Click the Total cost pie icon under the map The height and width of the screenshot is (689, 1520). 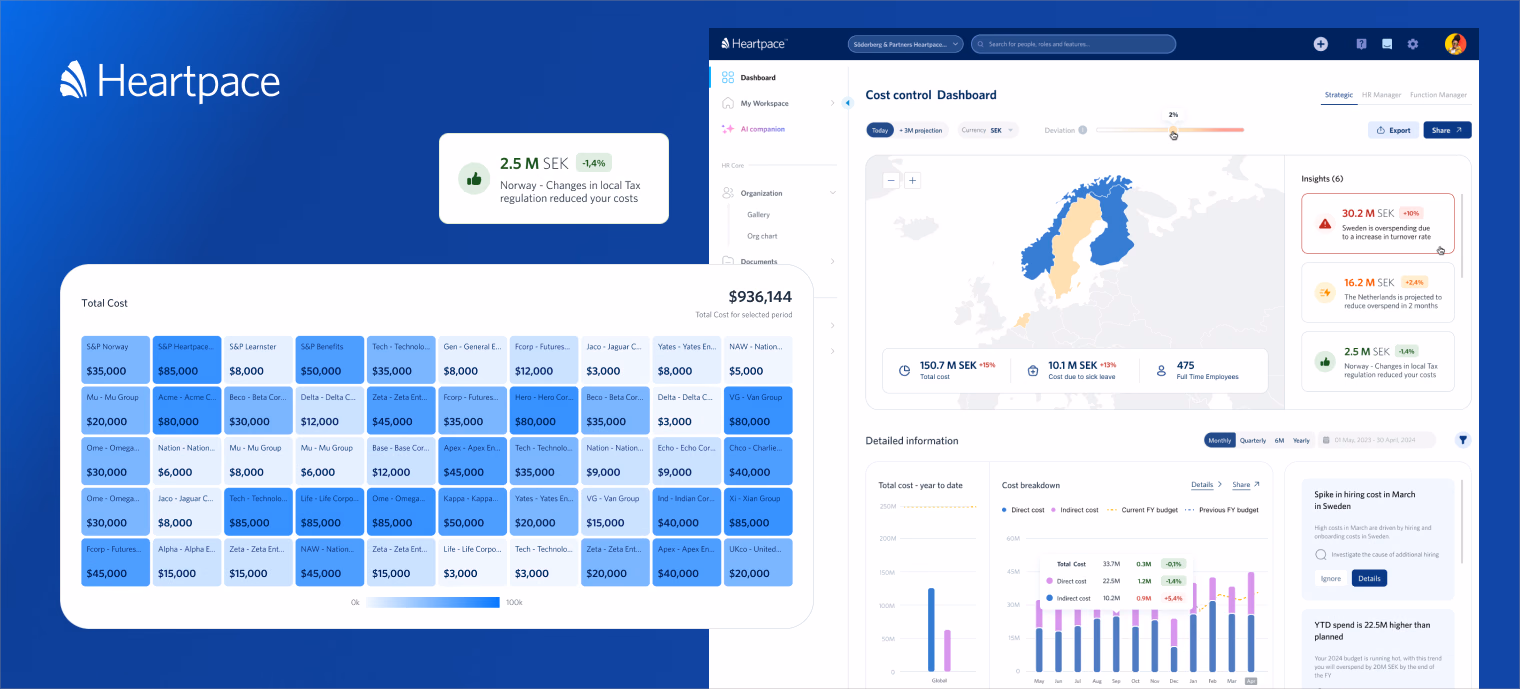[x=904, y=371]
